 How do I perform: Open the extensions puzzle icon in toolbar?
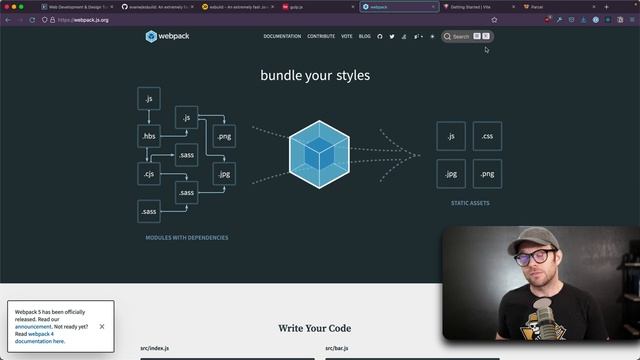tap(620, 20)
